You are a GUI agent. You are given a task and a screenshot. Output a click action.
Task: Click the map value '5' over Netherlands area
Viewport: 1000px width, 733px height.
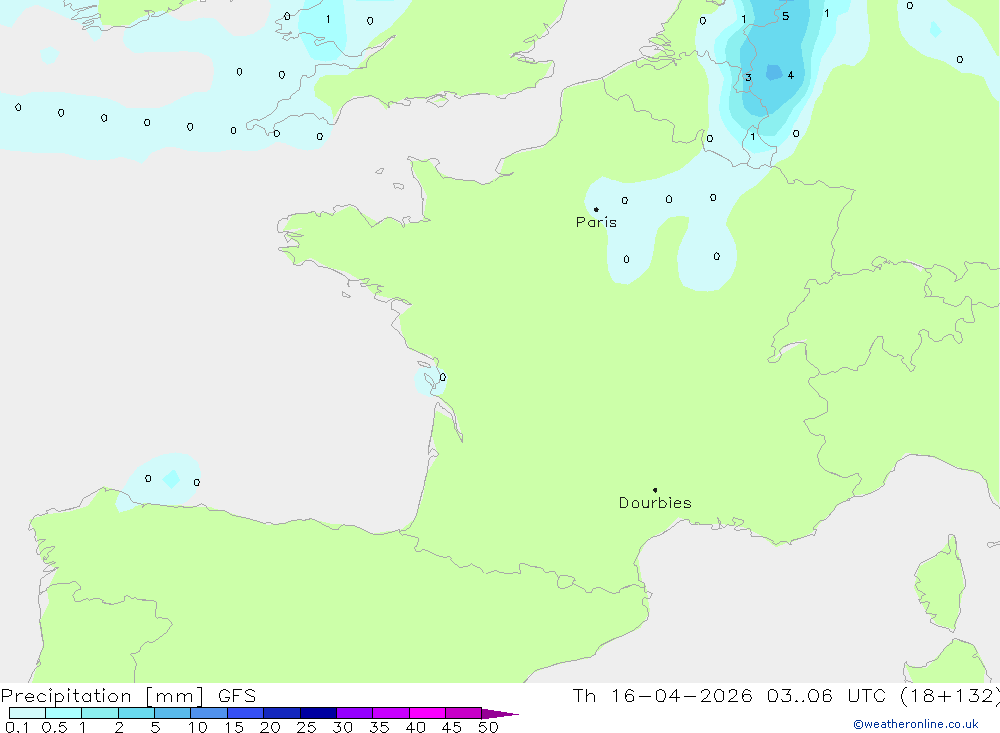point(786,17)
